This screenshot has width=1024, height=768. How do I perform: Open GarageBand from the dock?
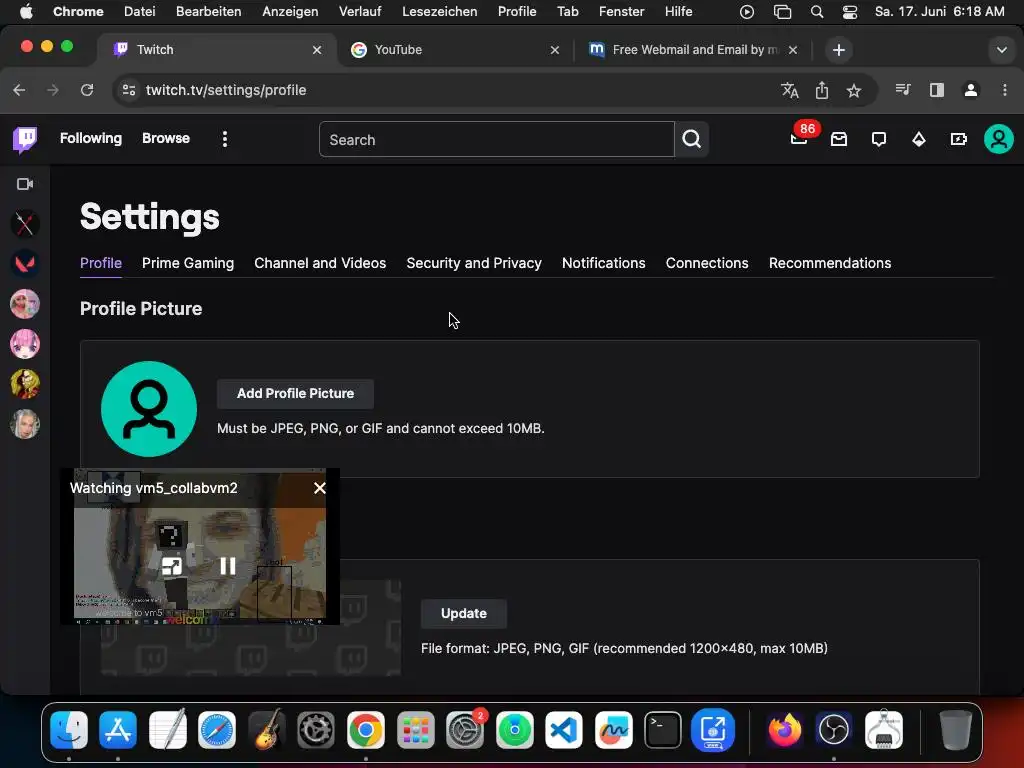point(266,729)
